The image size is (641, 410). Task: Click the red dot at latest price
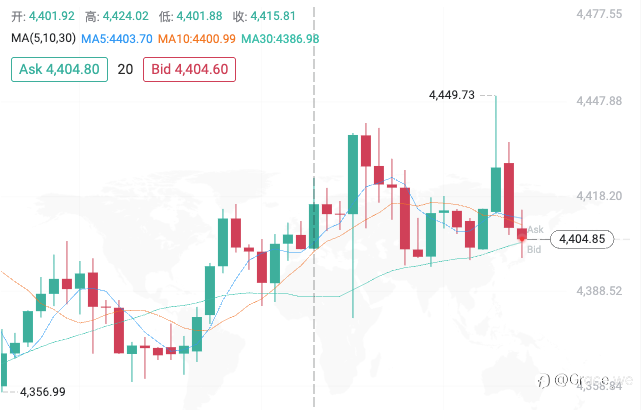tap(522, 239)
